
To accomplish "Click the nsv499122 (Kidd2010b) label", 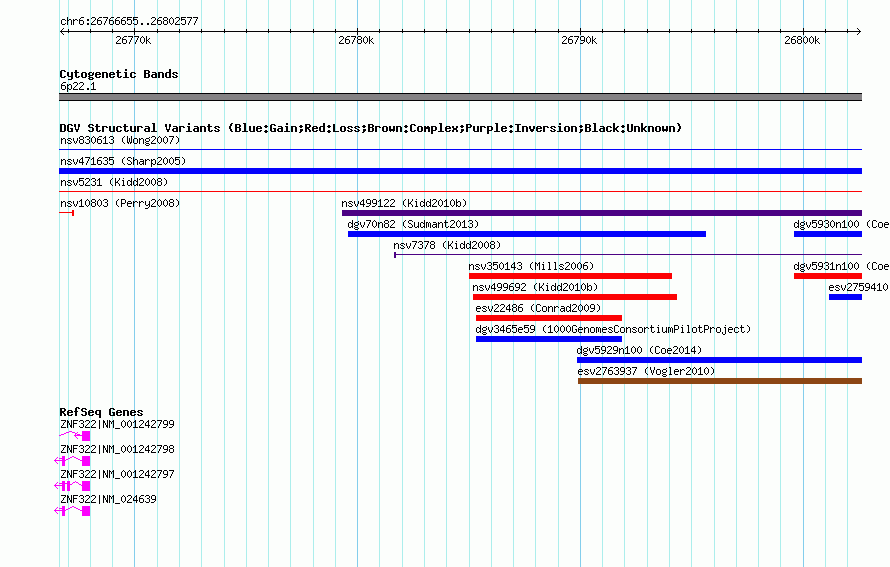I will coord(404,203).
